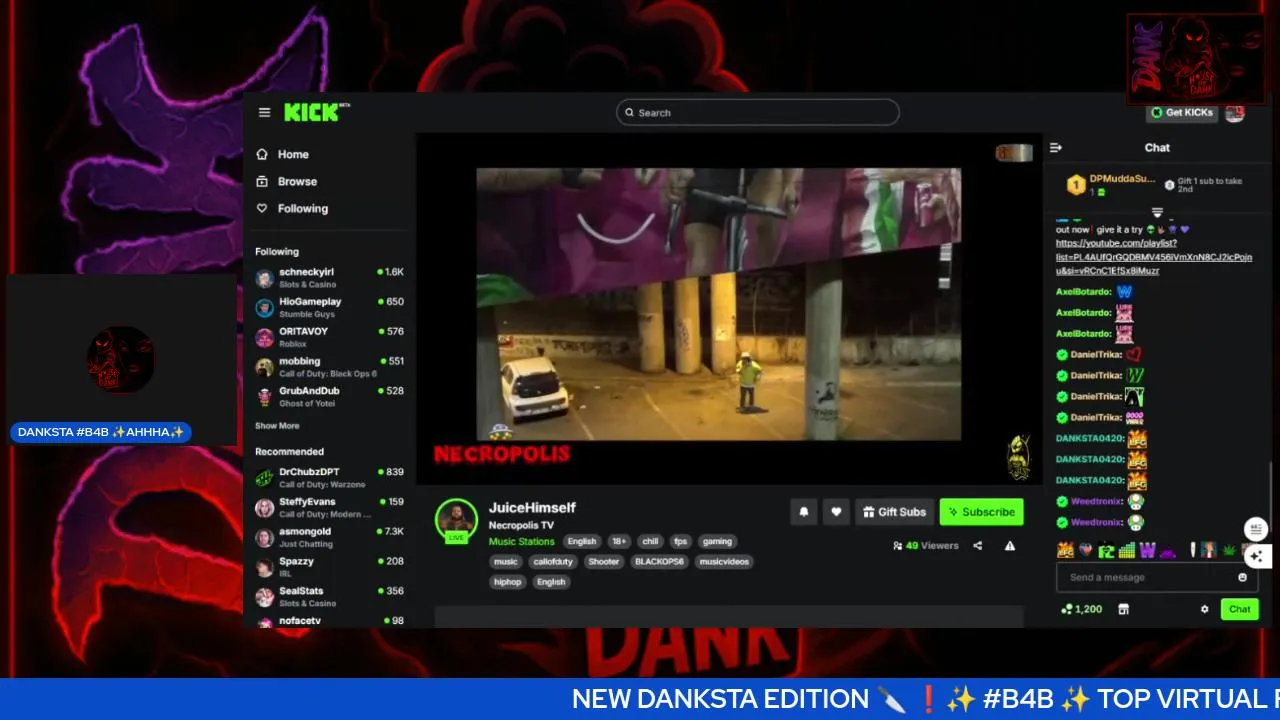Click the DANKSTA profile picture in overlay
This screenshot has height=720, width=1280.
coord(121,359)
